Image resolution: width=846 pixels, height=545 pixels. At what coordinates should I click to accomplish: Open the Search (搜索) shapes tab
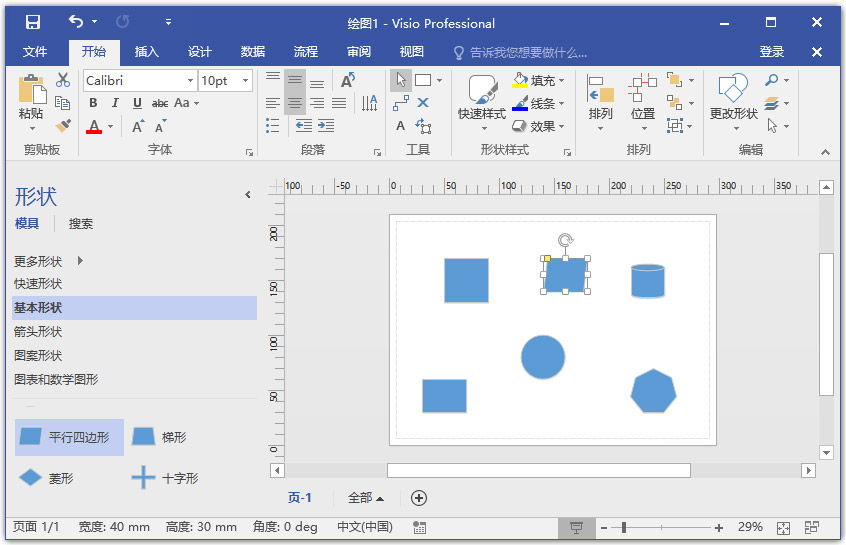click(x=81, y=223)
